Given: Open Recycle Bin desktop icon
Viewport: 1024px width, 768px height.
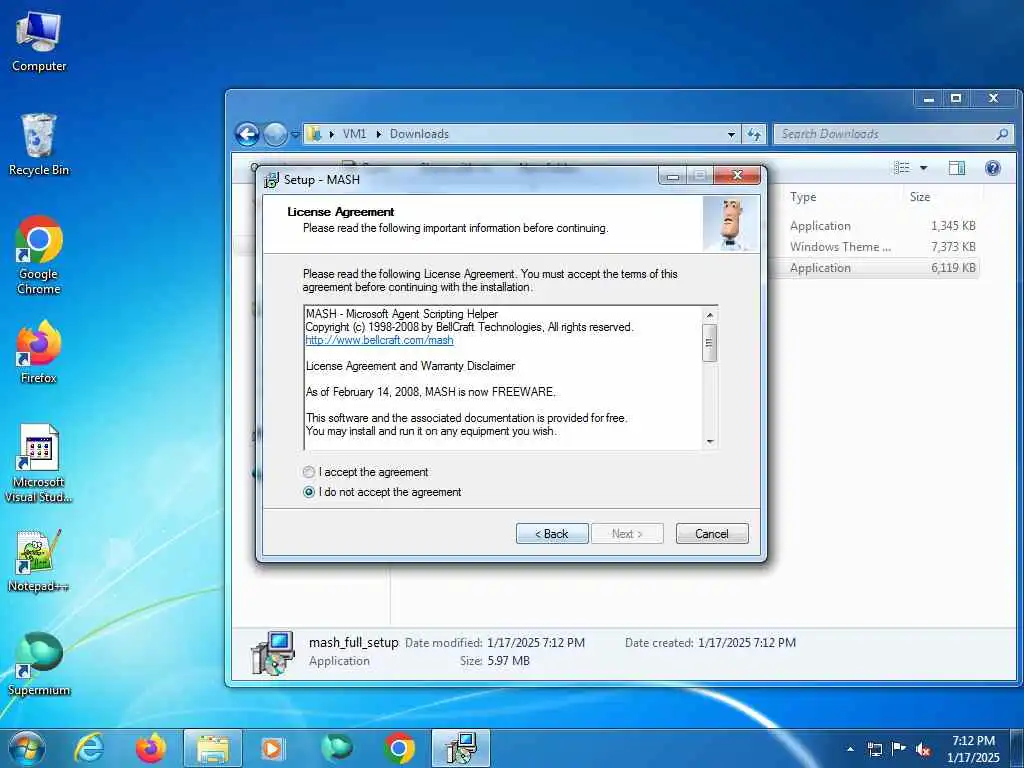Looking at the screenshot, I should [x=39, y=145].
